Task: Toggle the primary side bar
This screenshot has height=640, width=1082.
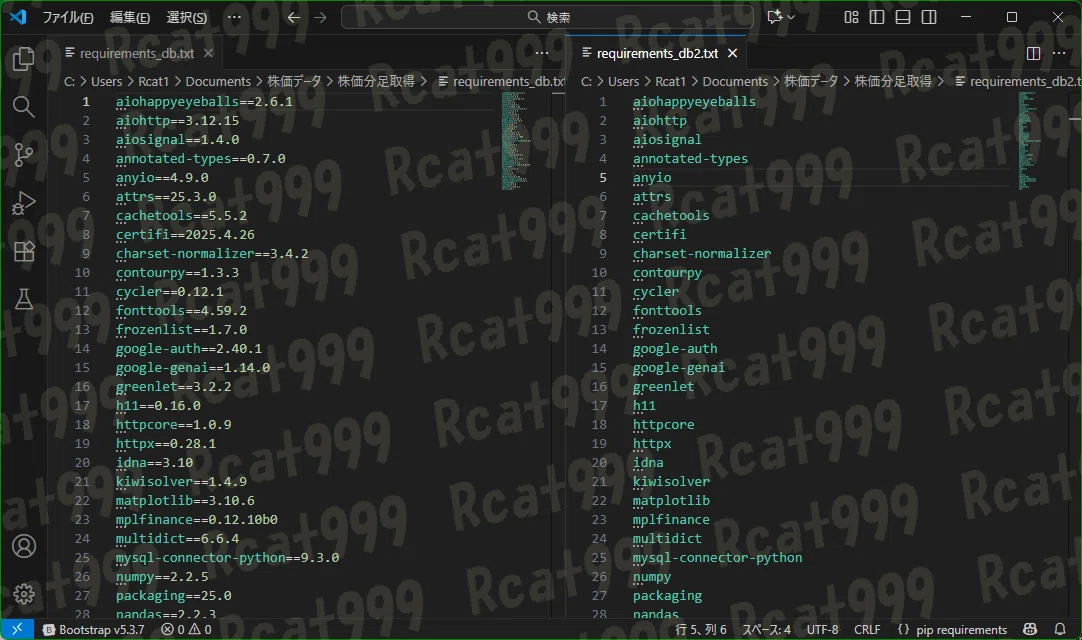Action: coord(877,17)
